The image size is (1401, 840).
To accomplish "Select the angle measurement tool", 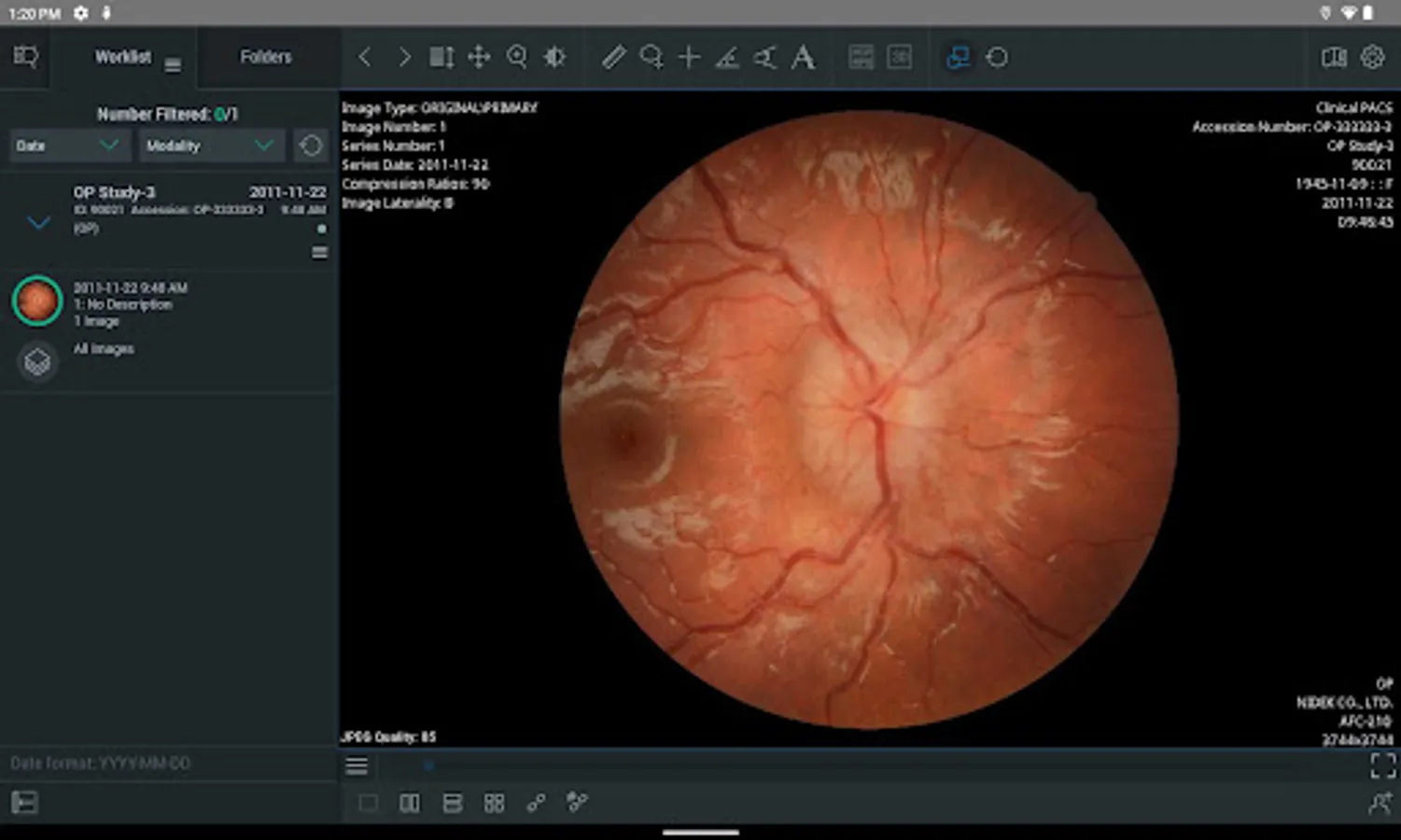I will [726, 58].
